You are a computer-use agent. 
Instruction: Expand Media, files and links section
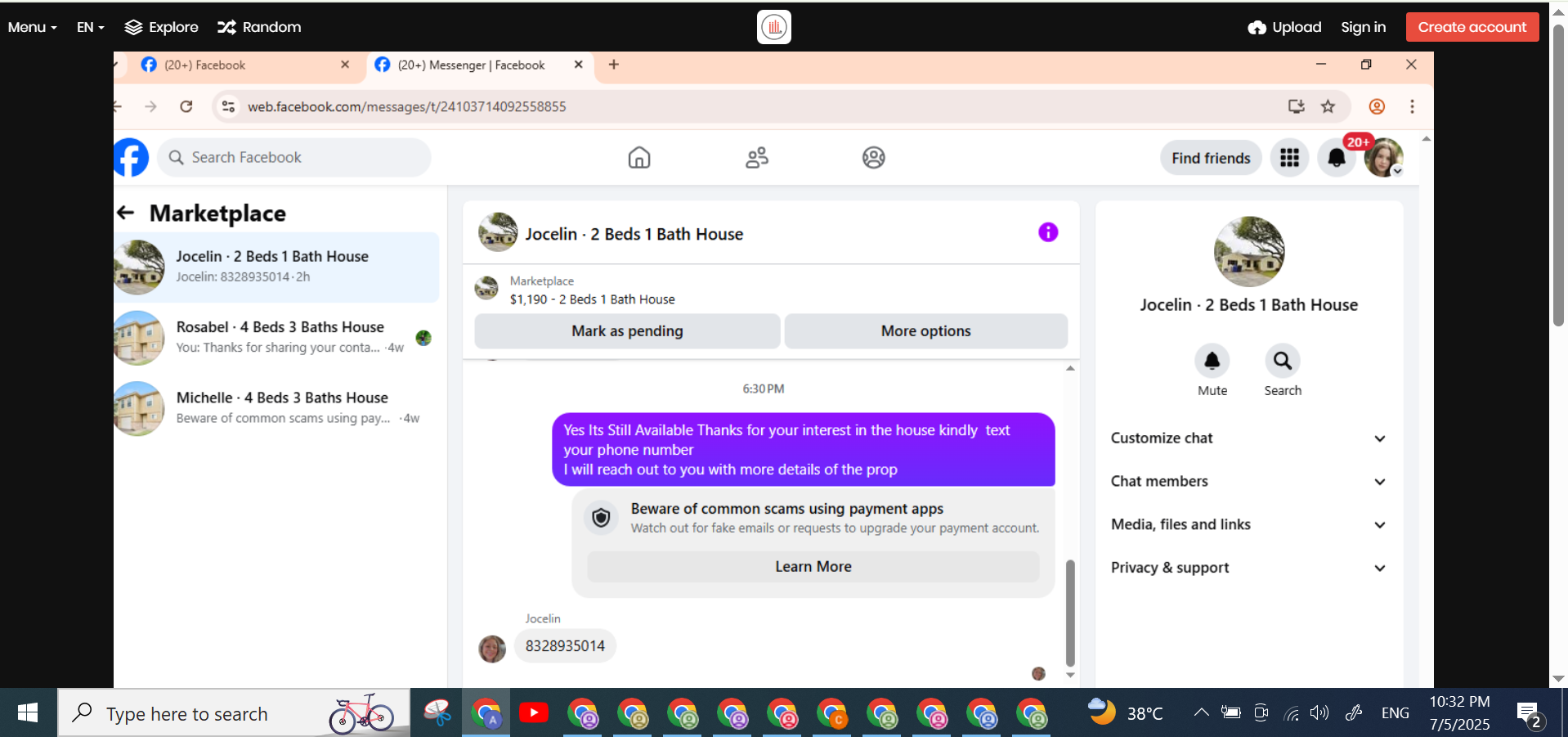pos(1248,525)
